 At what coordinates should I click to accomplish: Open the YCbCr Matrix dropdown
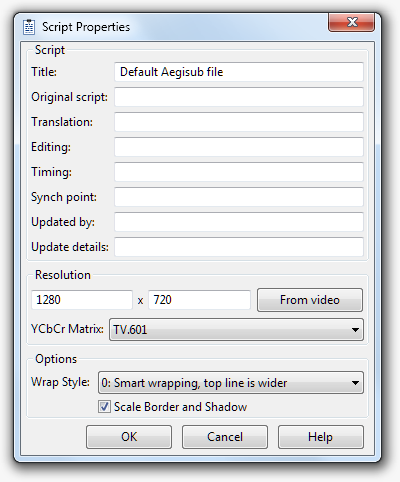236,330
